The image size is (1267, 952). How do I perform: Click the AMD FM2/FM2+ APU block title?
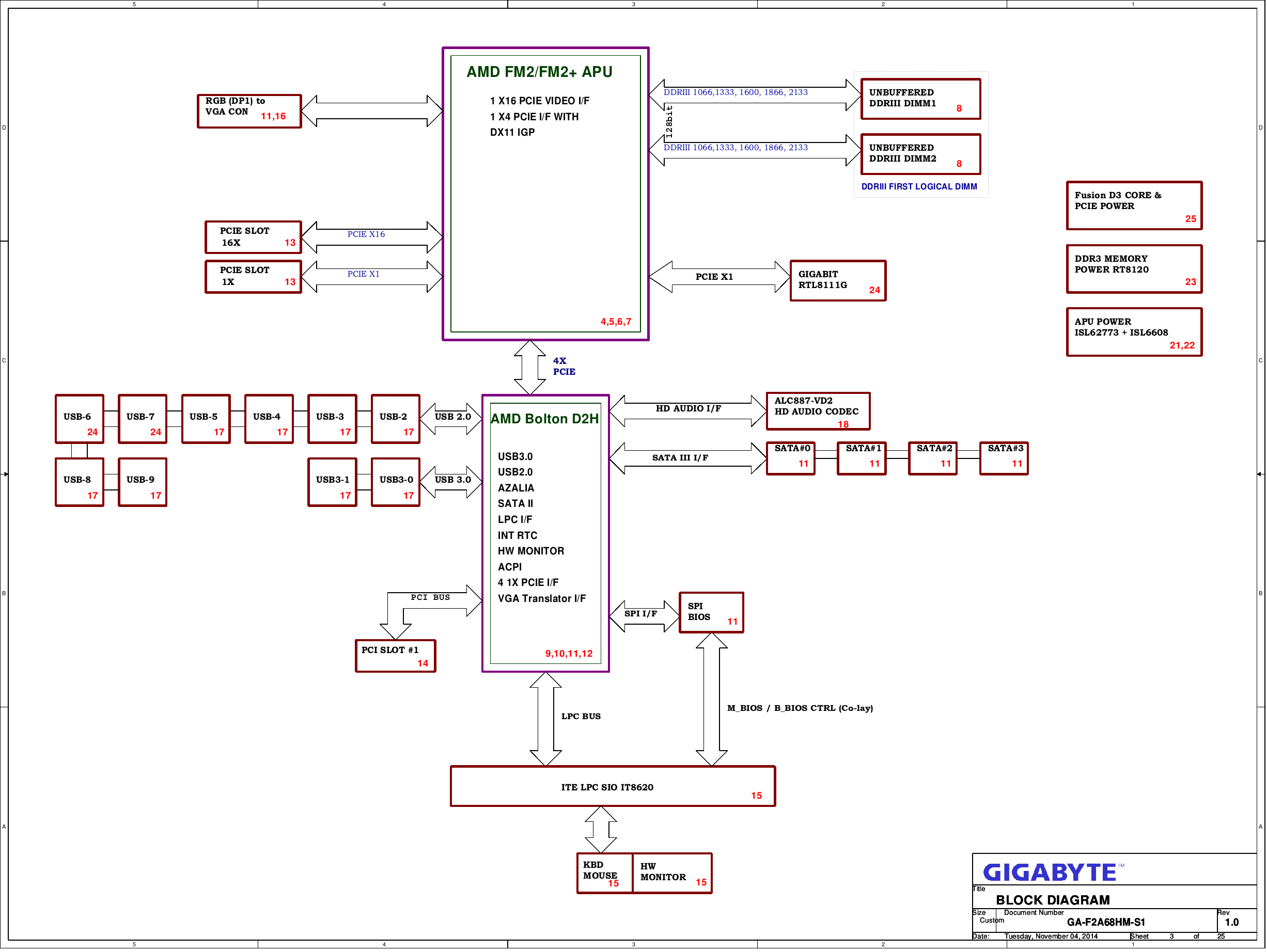[x=540, y=72]
